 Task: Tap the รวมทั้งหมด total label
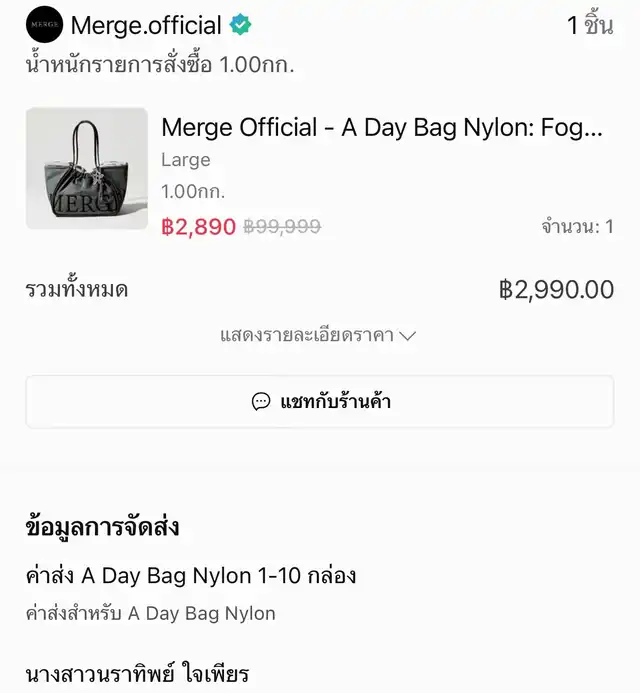click(77, 290)
